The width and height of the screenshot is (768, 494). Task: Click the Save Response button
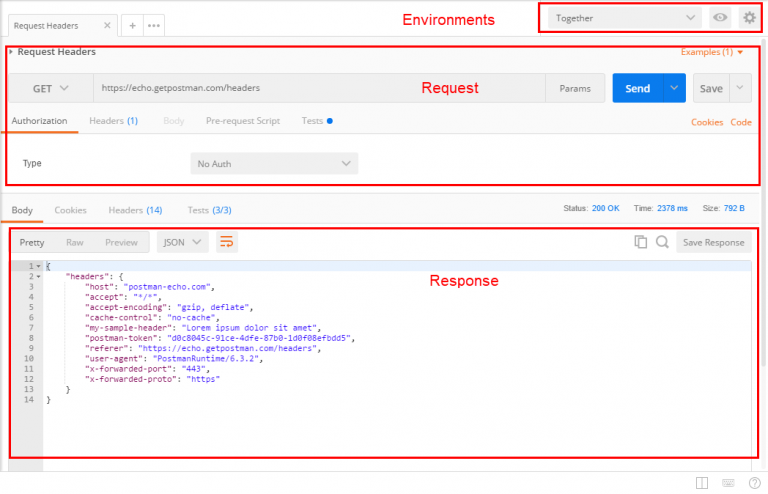click(x=714, y=242)
